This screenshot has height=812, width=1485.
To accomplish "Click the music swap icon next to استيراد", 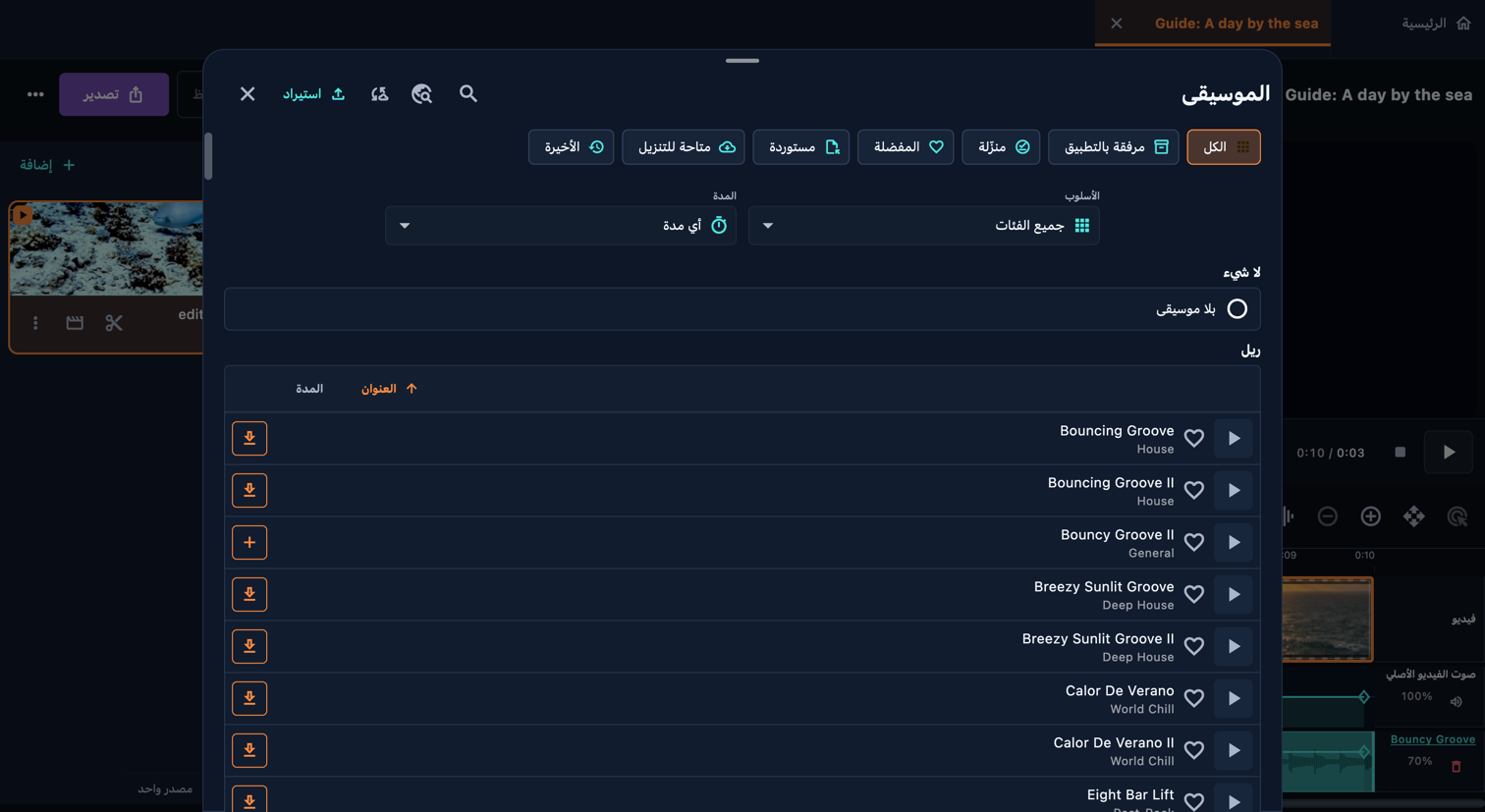I will [380, 94].
